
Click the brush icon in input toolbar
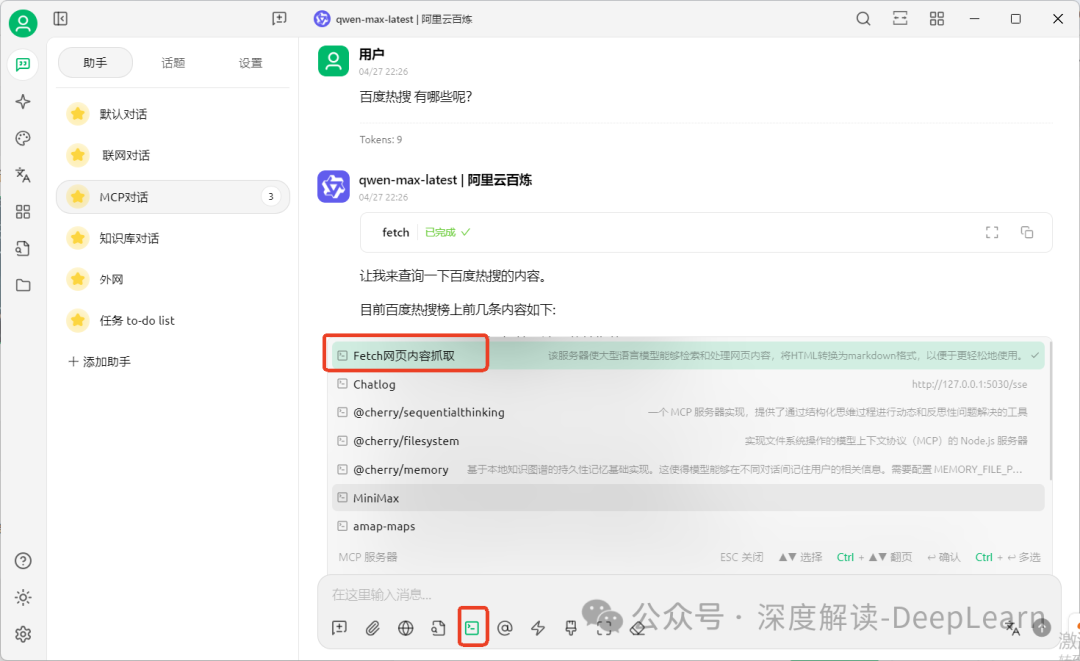tap(571, 627)
